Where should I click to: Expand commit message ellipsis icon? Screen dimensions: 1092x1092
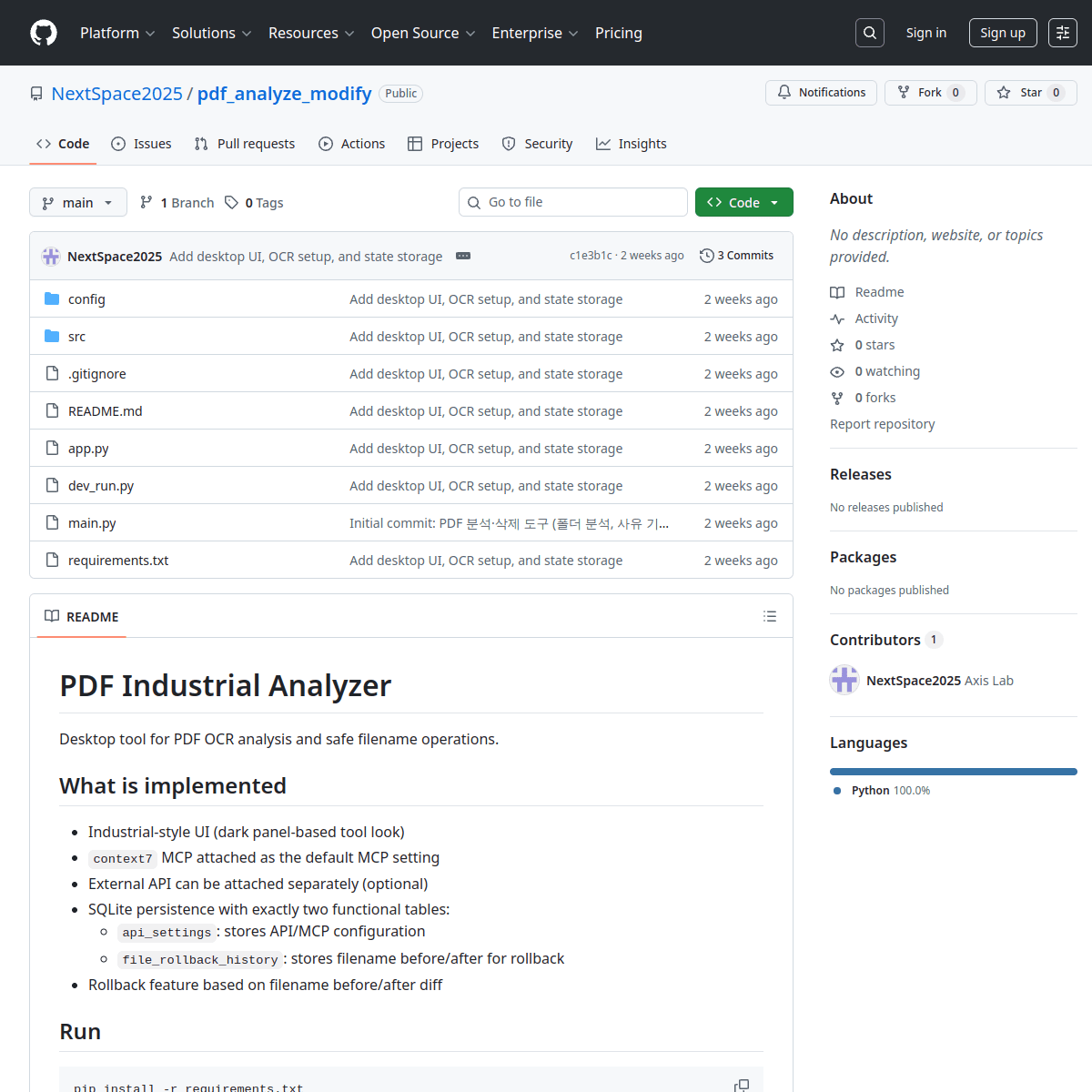pyautogui.click(x=463, y=256)
